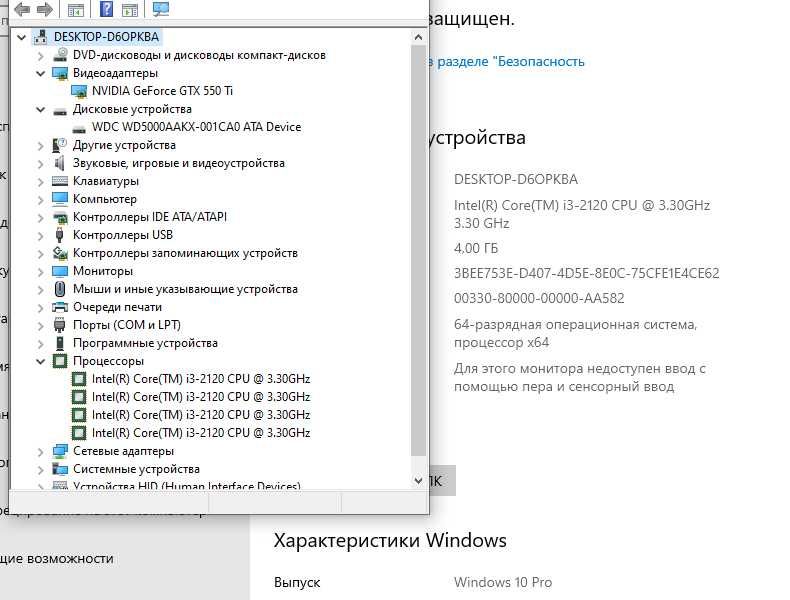Click the device ID 3BEE753E-D407-4D5E-8E0C-75CFE1E4CE62
The height and width of the screenshot is (600, 790).
click(x=586, y=273)
